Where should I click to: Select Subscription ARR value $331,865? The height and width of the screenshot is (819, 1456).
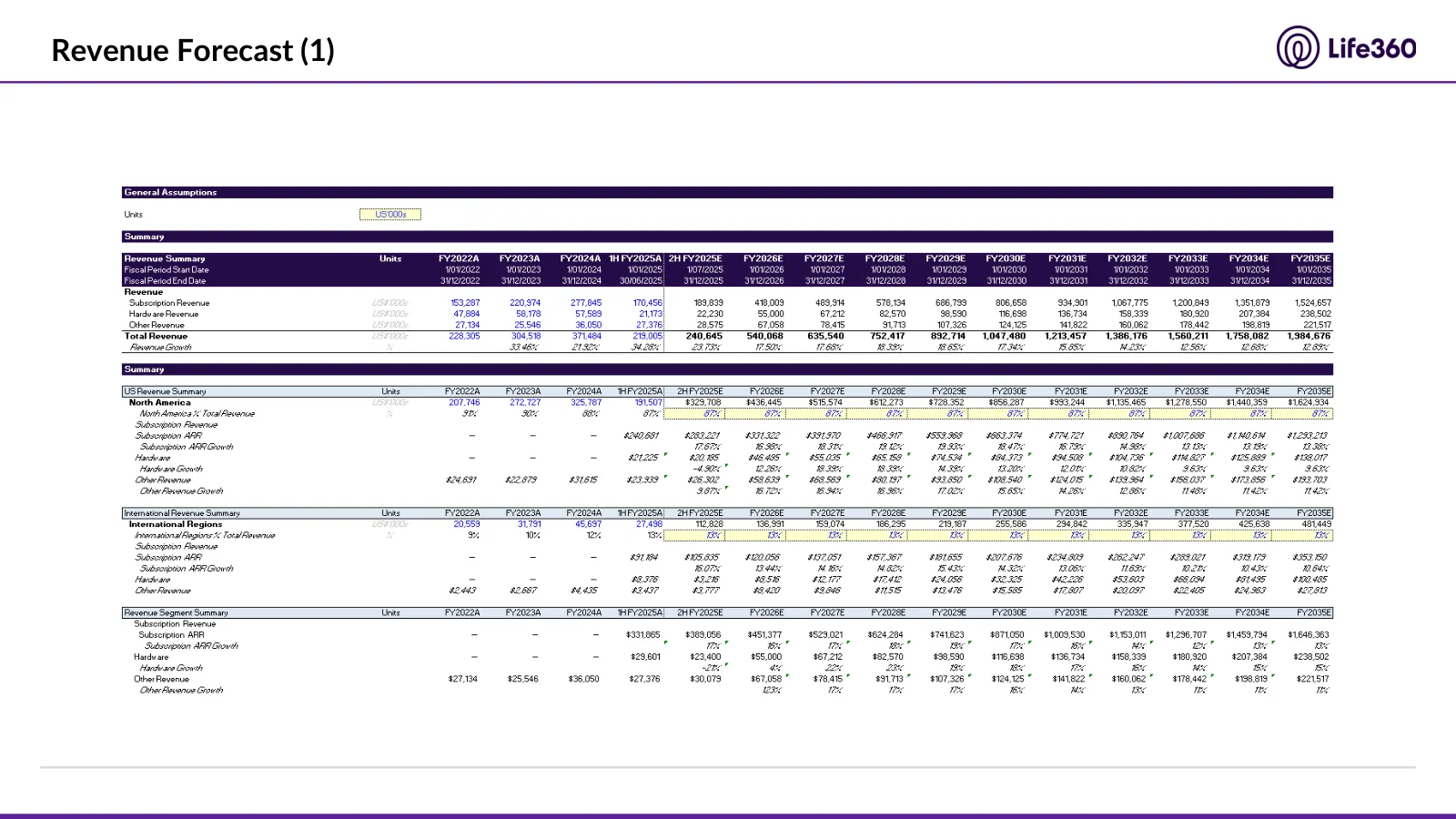click(x=643, y=635)
